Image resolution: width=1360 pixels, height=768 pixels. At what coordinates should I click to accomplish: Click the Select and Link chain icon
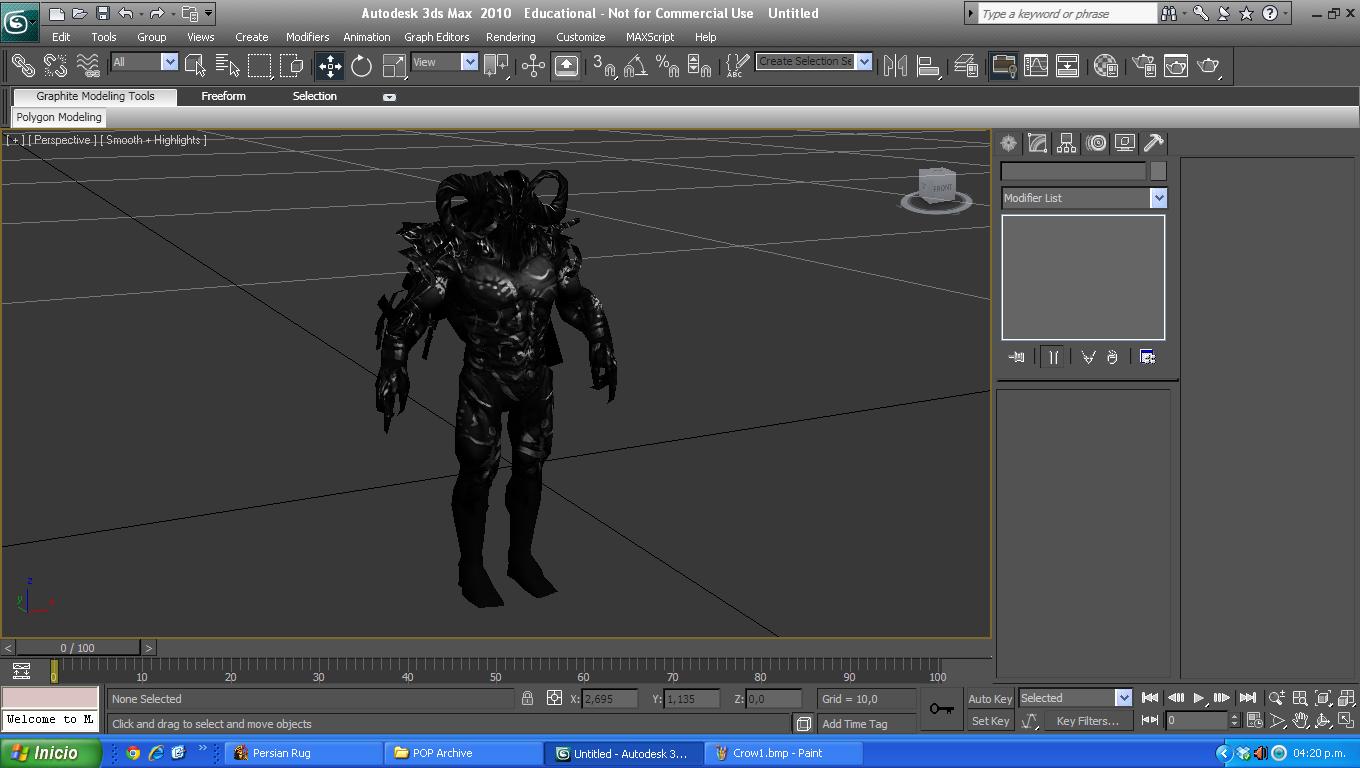point(22,66)
